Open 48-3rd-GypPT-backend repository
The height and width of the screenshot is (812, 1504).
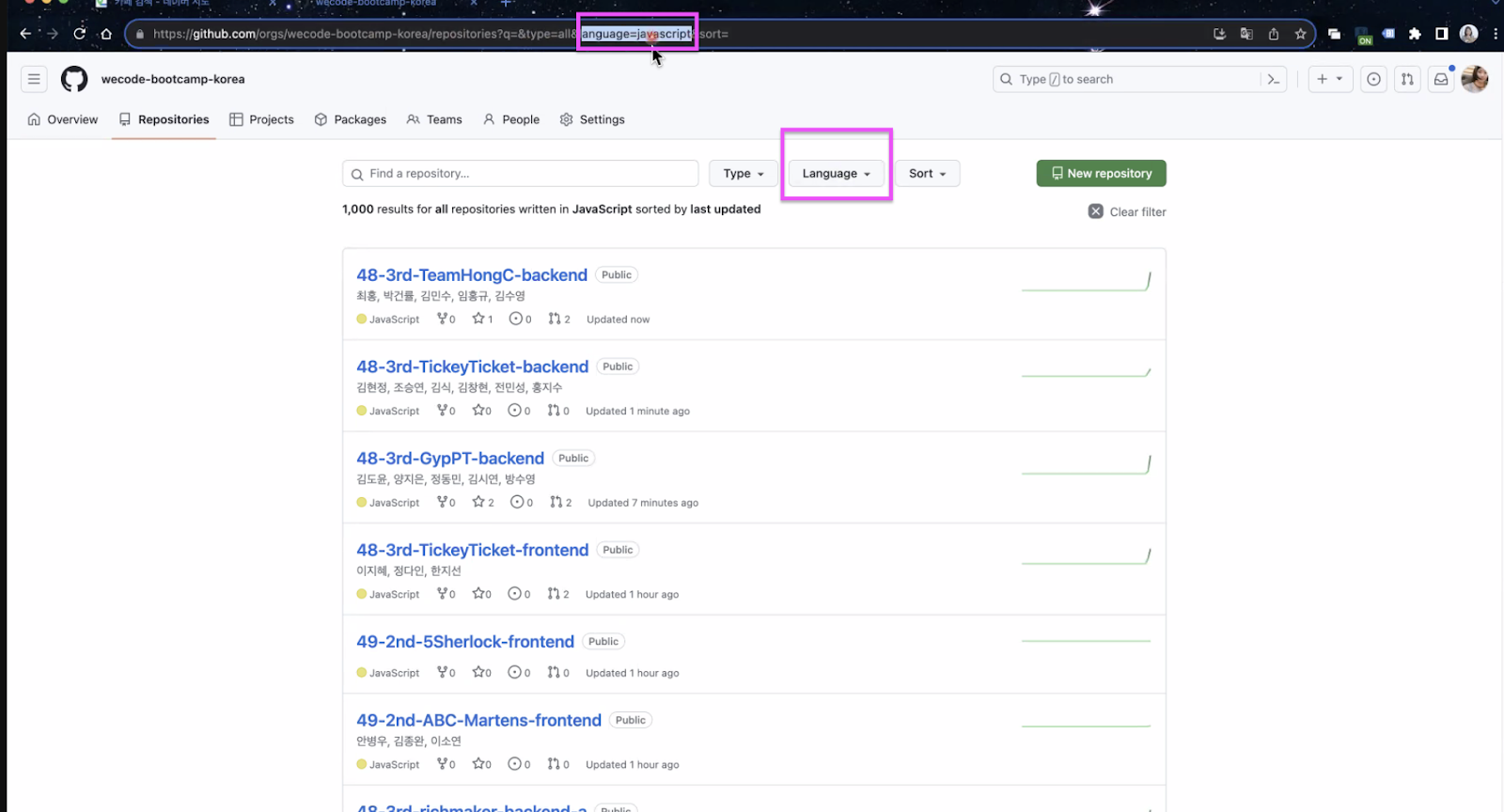[x=450, y=458]
